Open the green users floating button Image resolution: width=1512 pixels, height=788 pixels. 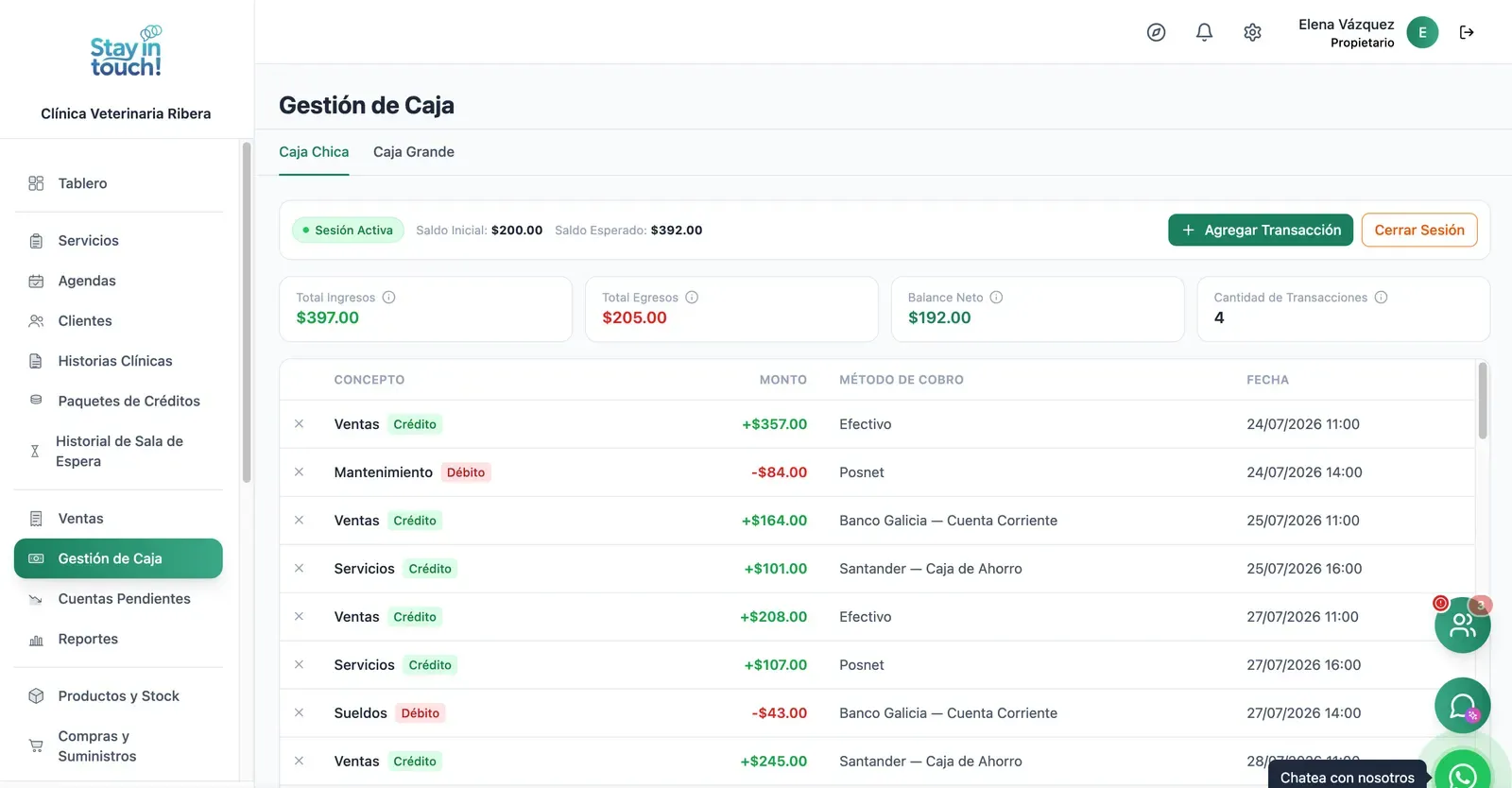[1462, 625]
